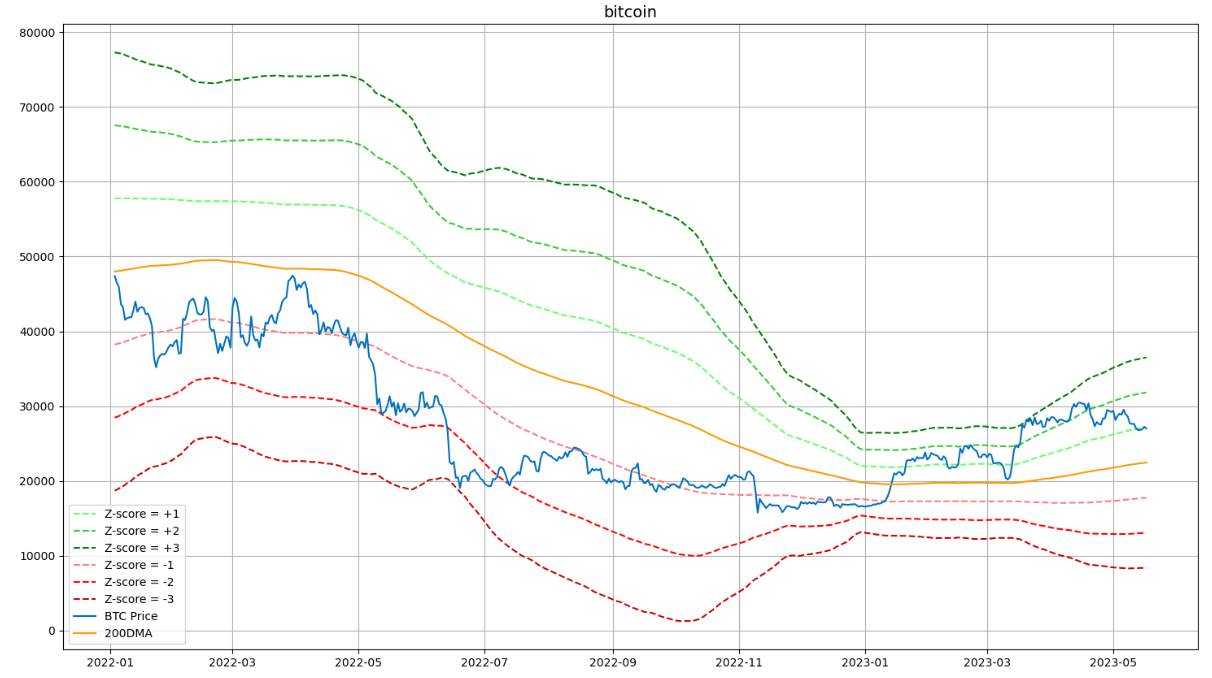Image resolution: width=1212 pixels, height=678 pixels.
Task: Click the y-axis label "70000"
Action: [x=37, y=107]
